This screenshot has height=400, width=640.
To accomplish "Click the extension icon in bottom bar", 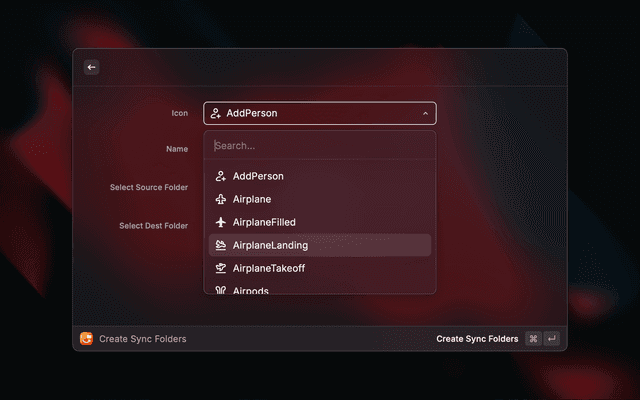I will [87, 339].
